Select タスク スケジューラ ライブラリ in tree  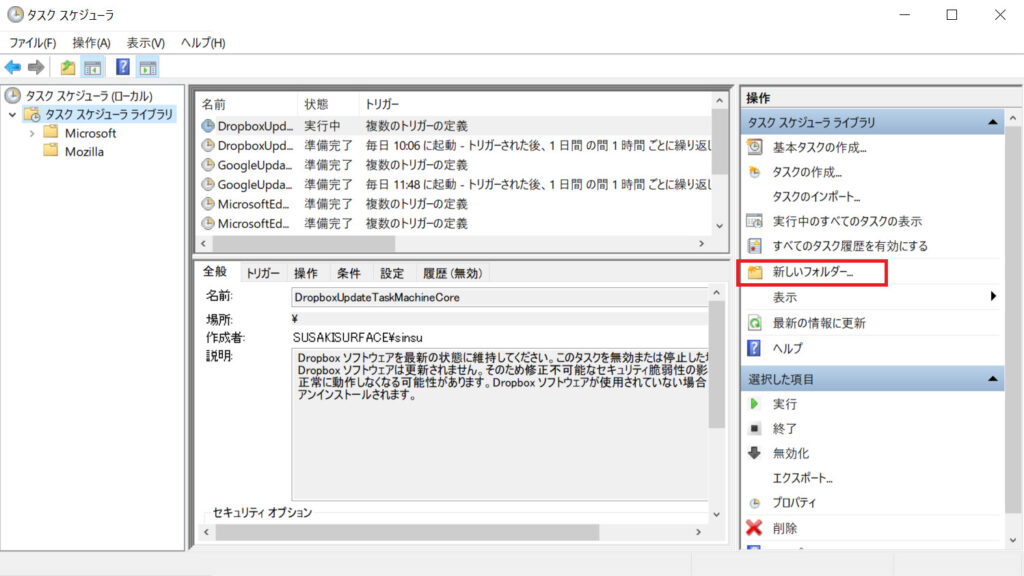109,114
